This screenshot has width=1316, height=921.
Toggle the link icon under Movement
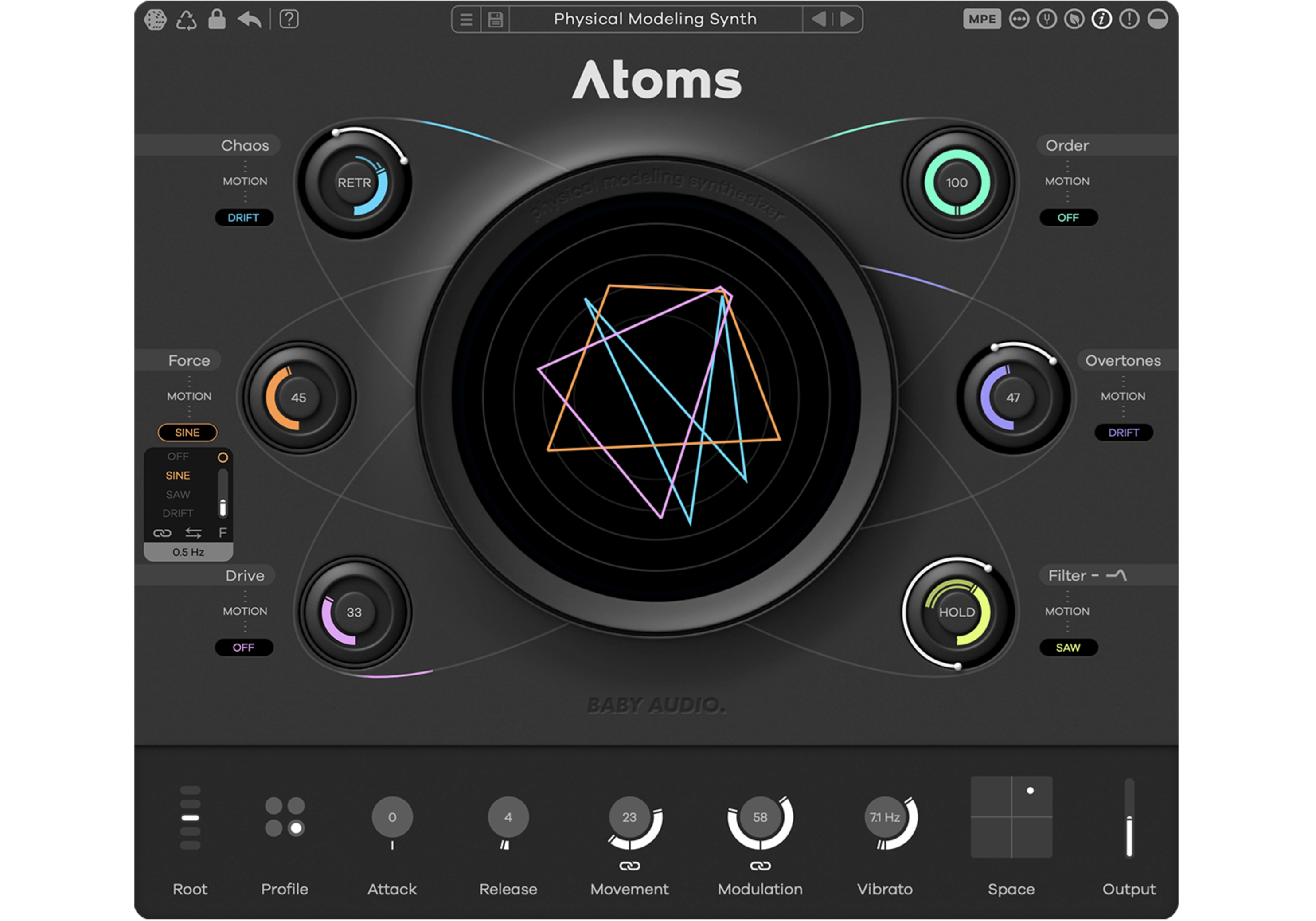630,866
